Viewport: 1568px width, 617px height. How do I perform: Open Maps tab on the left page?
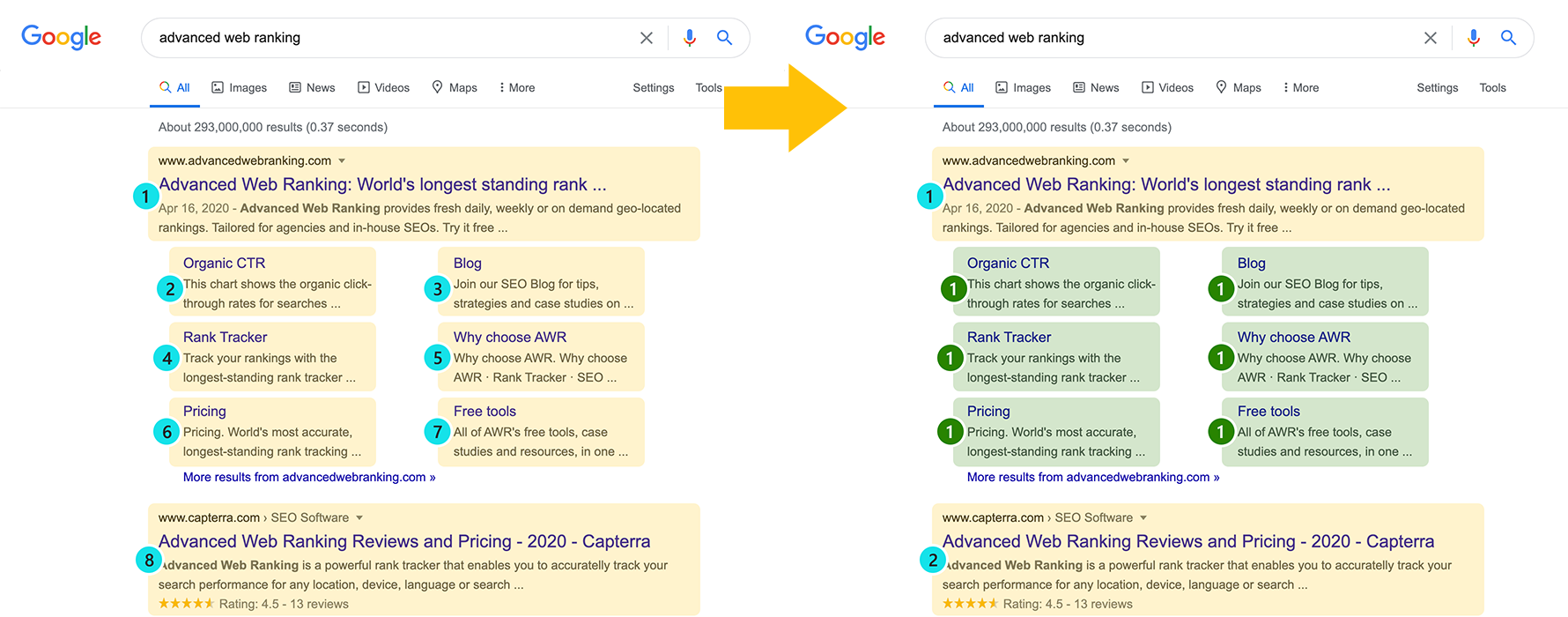455,87
